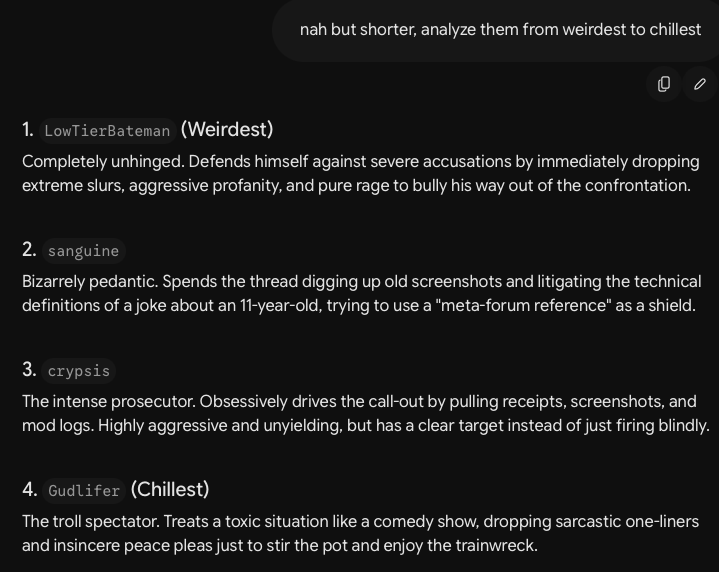Viewport: 719px width, 572px height.
Task: Click the crypsis username code chip
Action: [x=78, y=371]
